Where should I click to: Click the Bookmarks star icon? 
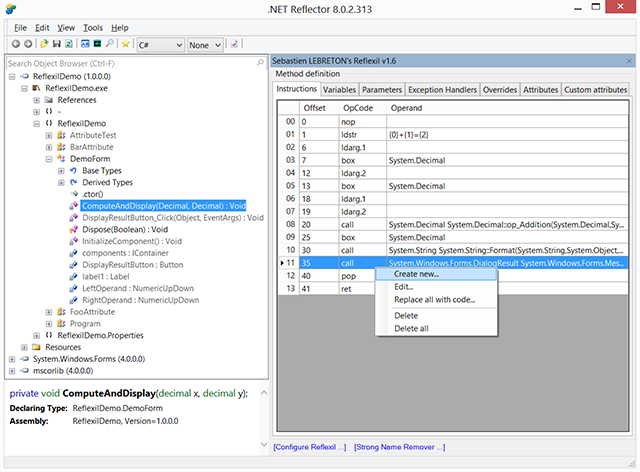point(125,44)
